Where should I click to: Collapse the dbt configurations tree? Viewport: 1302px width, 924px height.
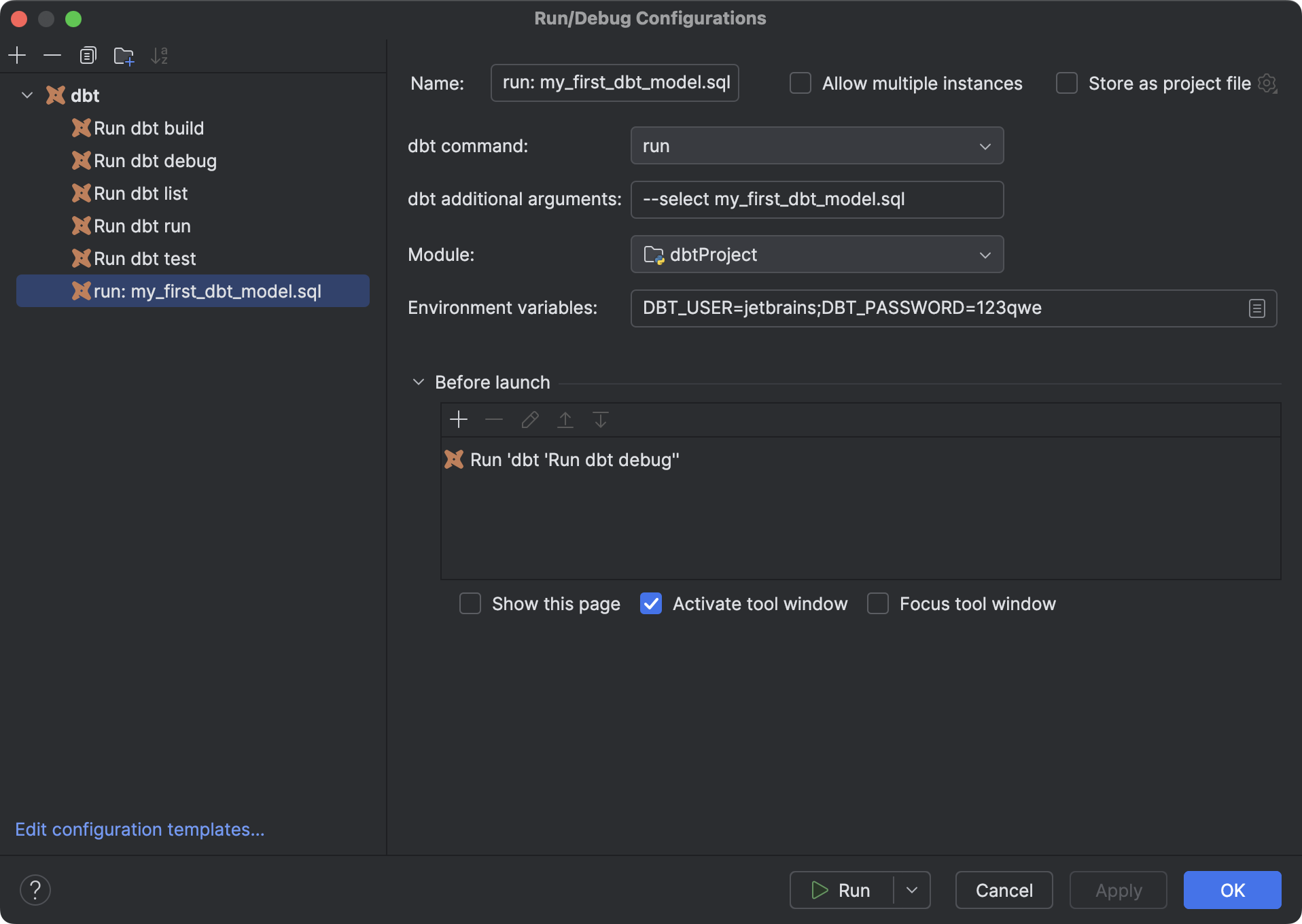click(x=27, y=95)
